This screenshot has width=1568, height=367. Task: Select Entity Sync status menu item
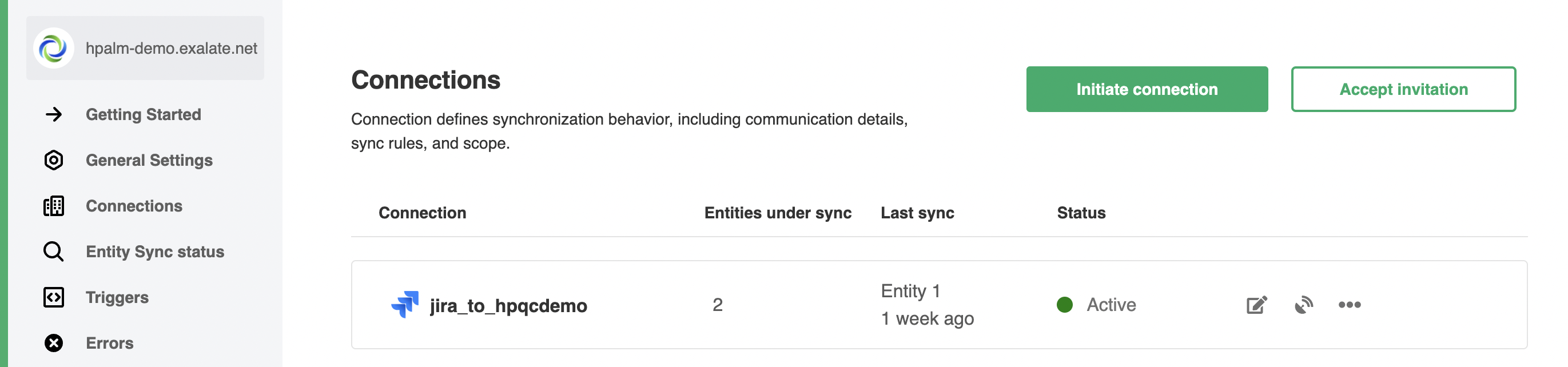point(154,252)
